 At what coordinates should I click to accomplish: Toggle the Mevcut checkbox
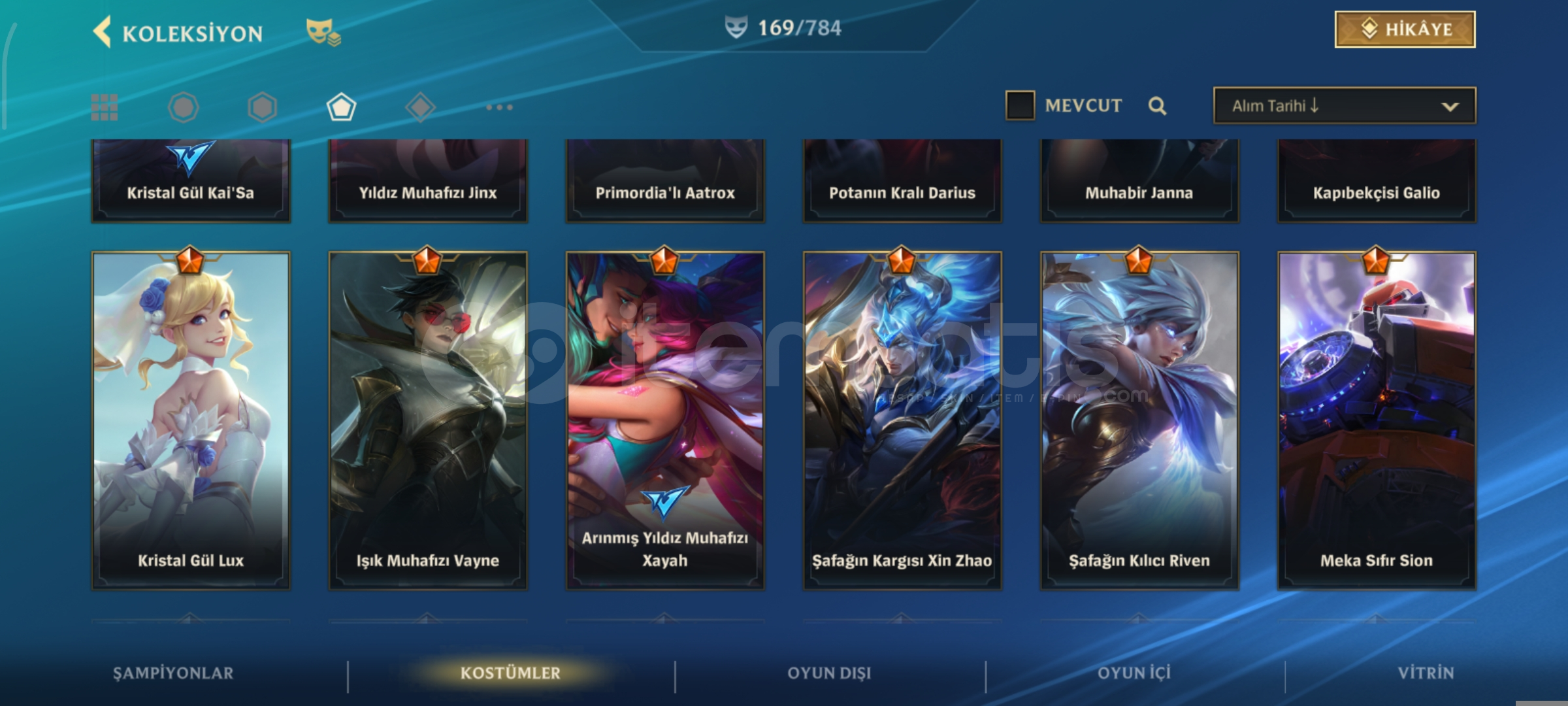[x=1020, y=105]
